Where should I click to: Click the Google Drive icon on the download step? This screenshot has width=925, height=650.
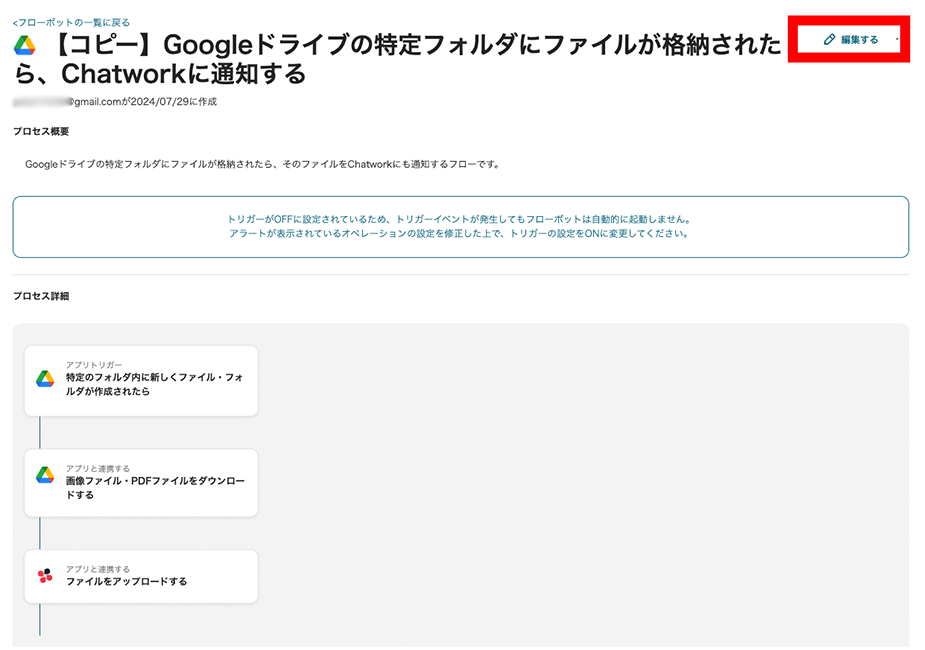click(45, 475)
